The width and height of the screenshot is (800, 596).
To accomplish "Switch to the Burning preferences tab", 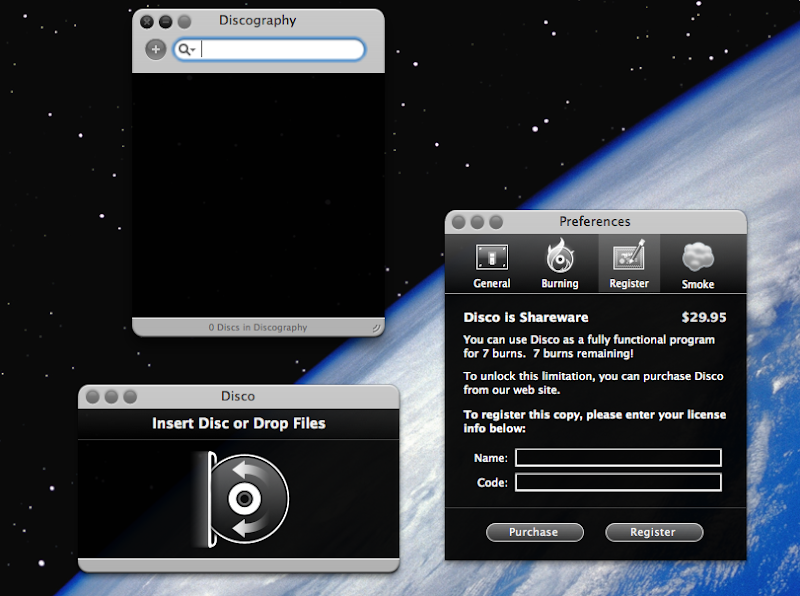I will 559,265.
